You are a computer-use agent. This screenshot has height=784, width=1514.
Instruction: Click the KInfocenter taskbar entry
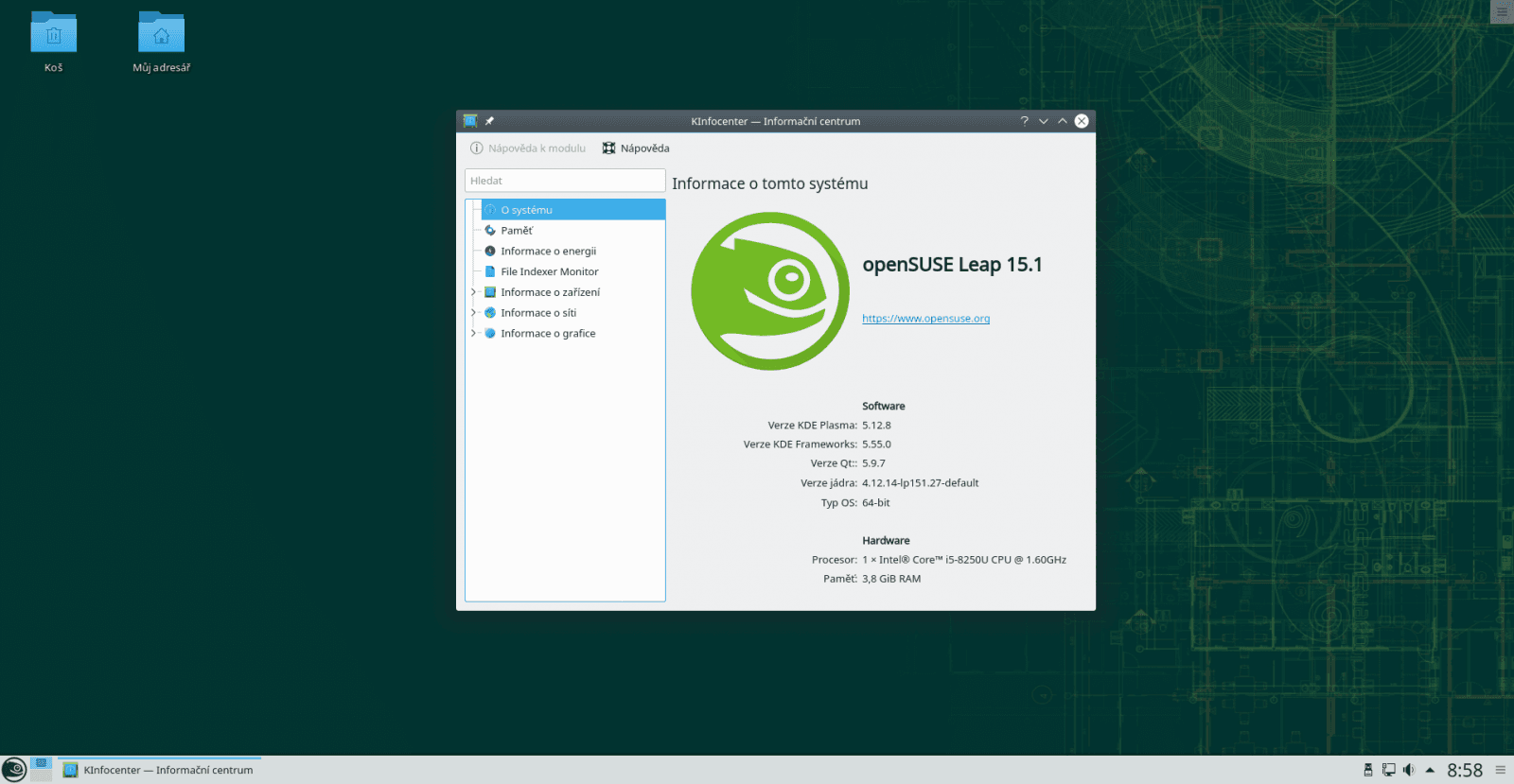pyautogui.click(x=159, y=770)
